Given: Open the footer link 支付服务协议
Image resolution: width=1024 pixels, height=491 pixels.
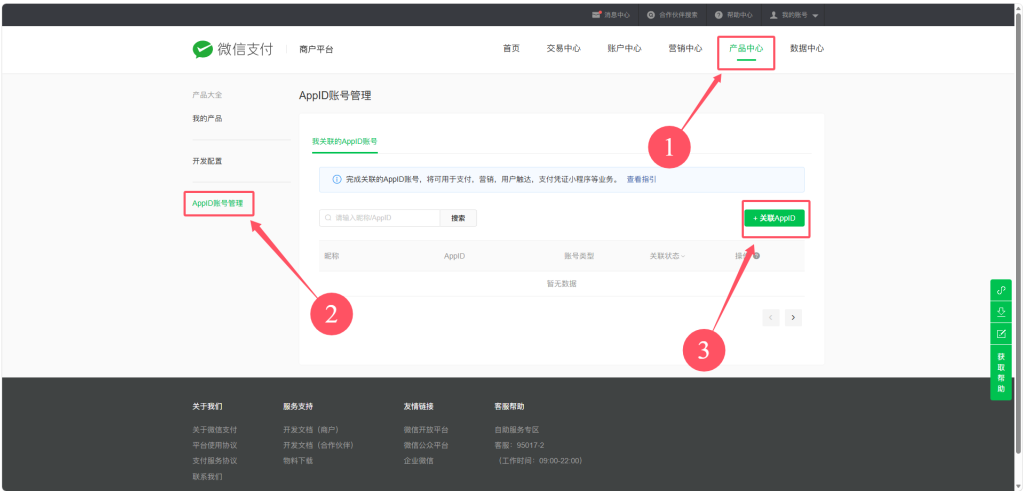Looking at the screenshot, I should (214, 461).
